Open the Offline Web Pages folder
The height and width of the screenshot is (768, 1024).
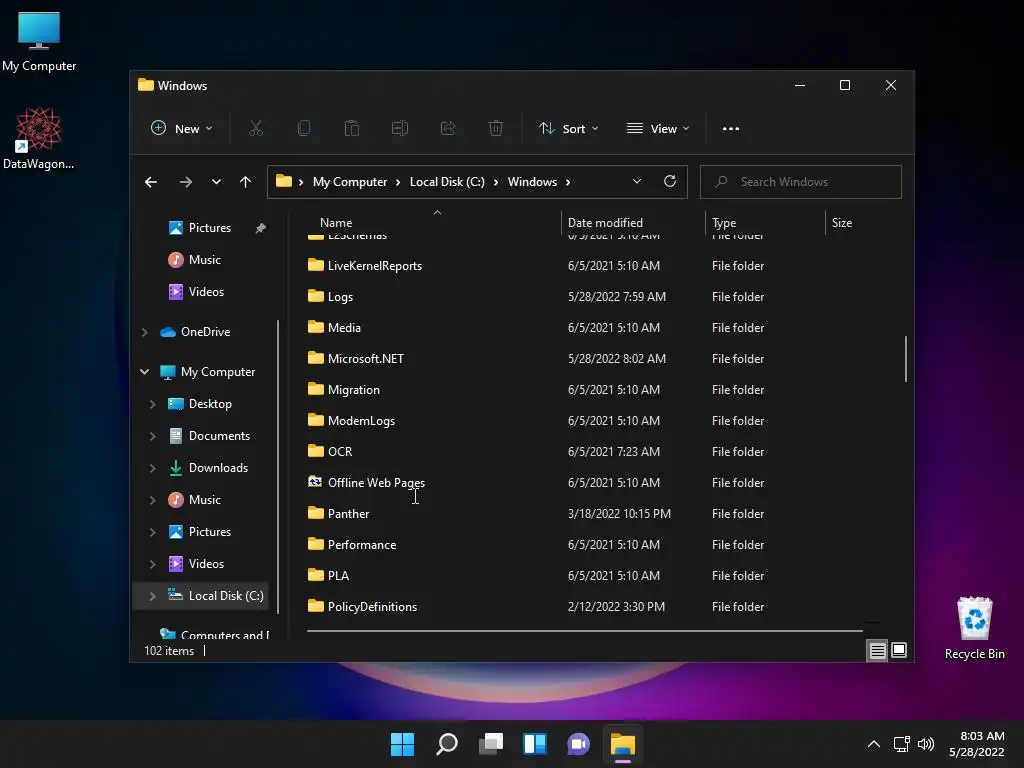[x=376, y=483]
